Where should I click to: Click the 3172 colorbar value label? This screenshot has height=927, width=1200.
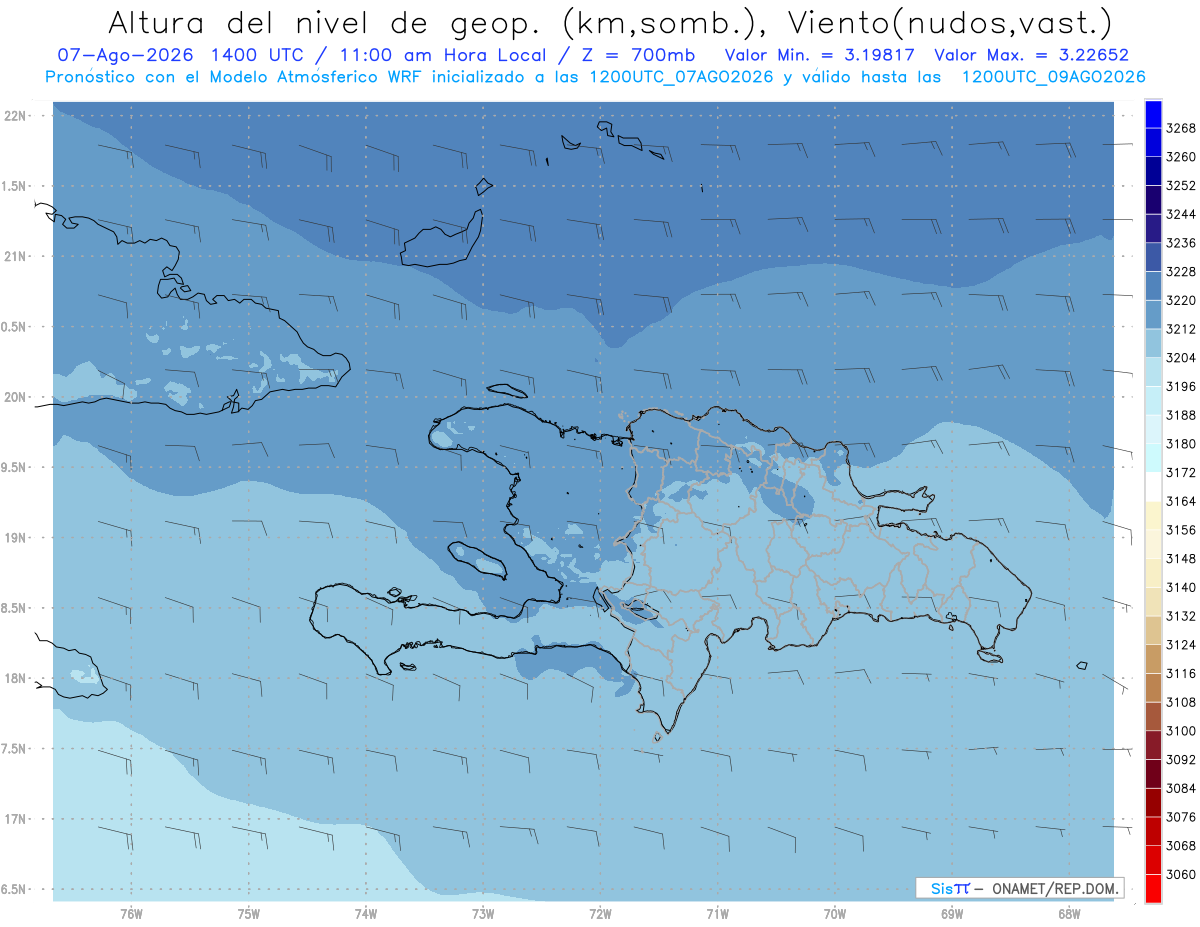(x=1181, y=472)
